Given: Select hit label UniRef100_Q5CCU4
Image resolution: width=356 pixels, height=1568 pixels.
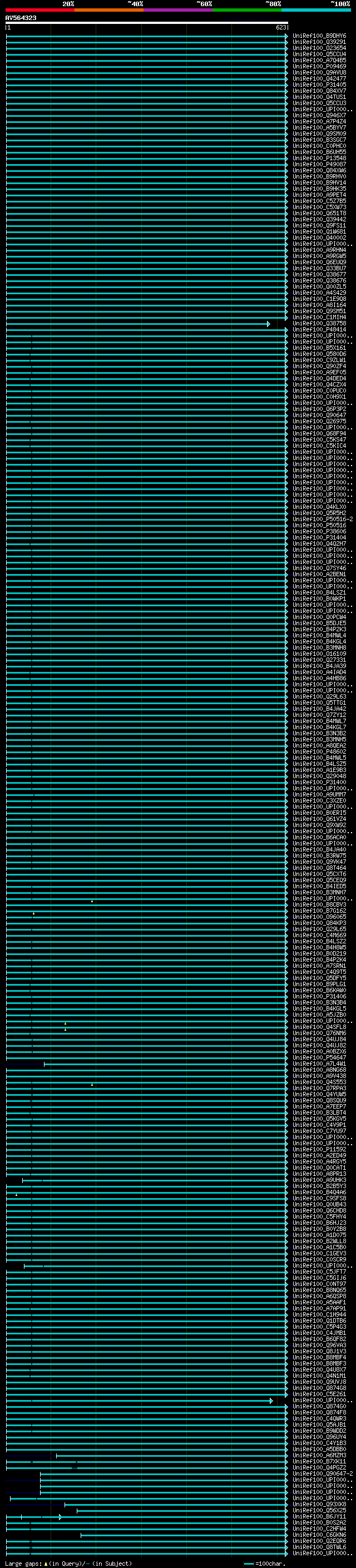Looking at the screenshot, I should point(319,54).
